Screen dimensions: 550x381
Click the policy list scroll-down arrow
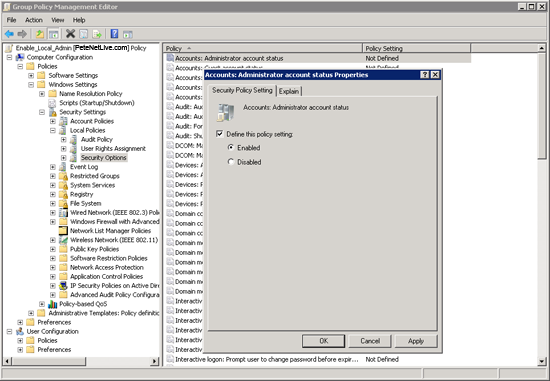pos(542,361)
